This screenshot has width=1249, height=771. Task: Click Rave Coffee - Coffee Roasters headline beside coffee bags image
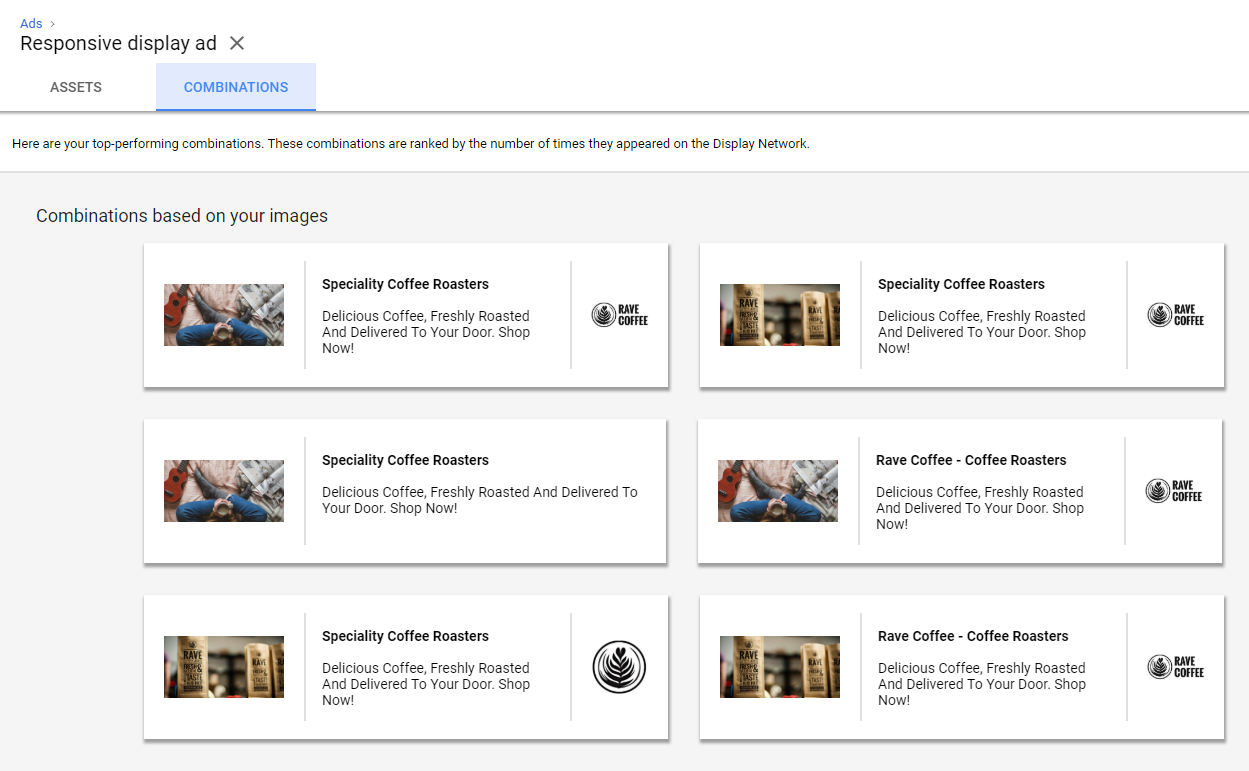[973, 636]
